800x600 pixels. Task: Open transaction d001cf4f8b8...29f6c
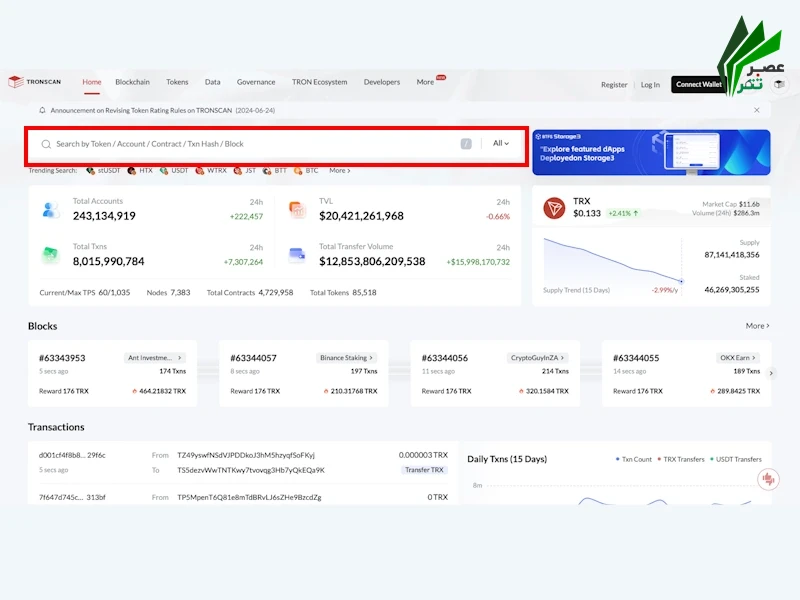(72, 455)
